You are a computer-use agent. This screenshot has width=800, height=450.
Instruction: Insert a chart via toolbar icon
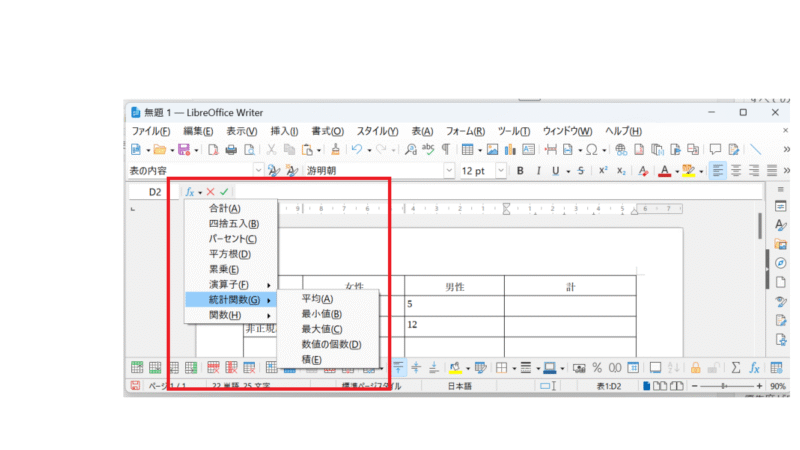(510, 149)
